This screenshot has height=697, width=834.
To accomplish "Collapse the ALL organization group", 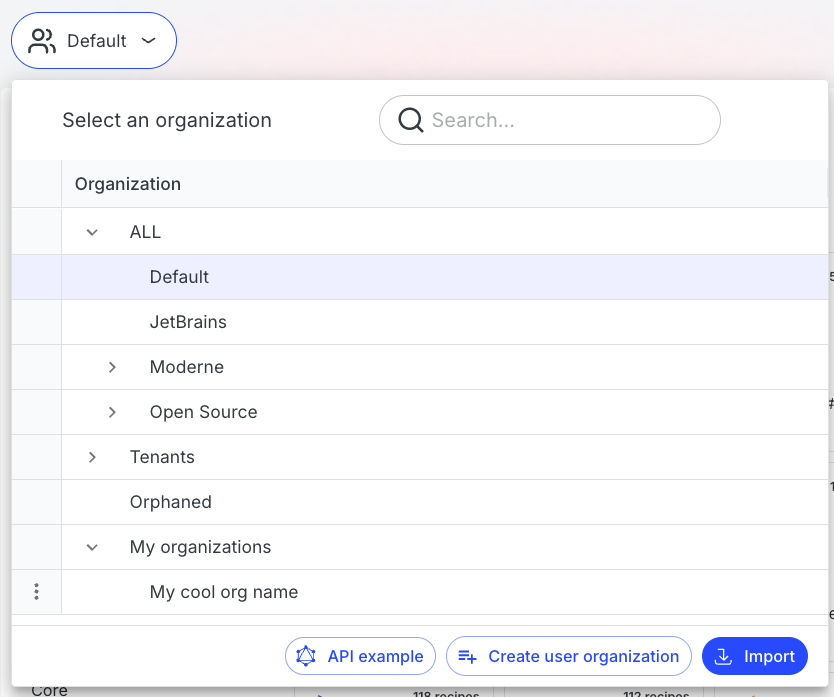I will (x=92, y=232).
